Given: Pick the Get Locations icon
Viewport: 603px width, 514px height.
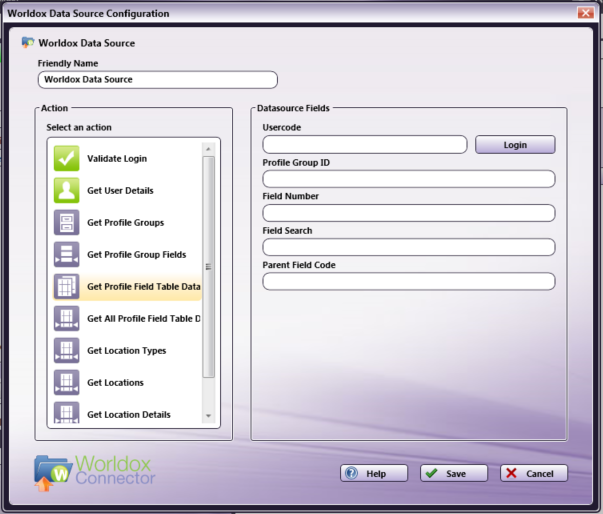Looking at the screenshot, I should [x=67, y=382].
